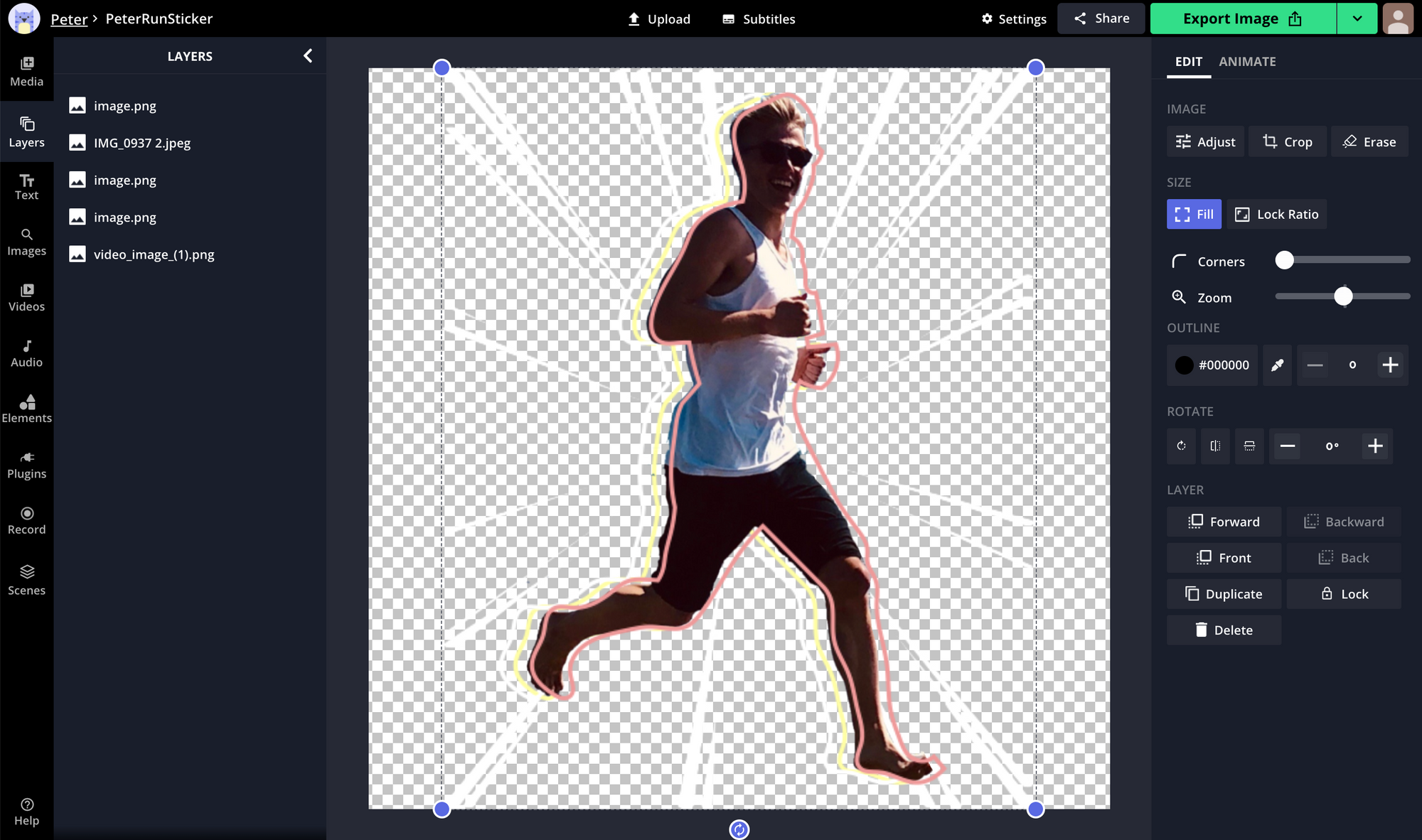Image resolution: width=1422 pixels, height=840 pixels.
Task: Open the Record panel
Action: pyautogui.click(x=26, y=519)
